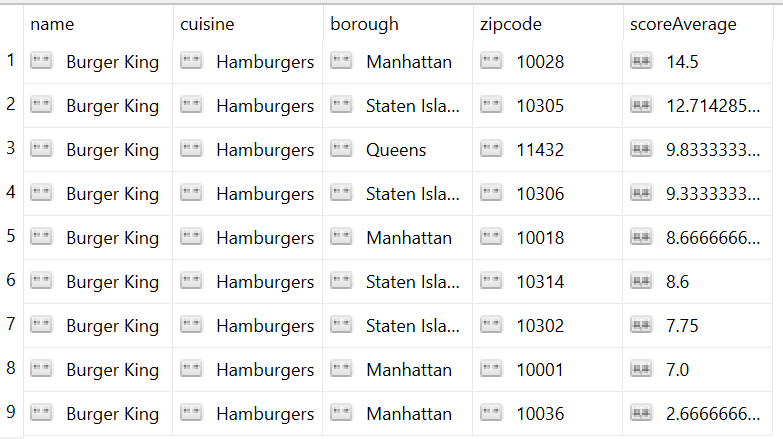
Task: Click the Hamburgers cuisine icon in row 5
Action: [191, 238]
